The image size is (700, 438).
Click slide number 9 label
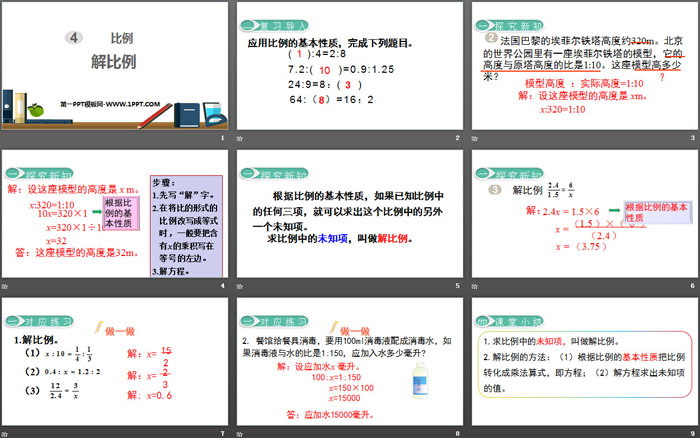(693, 434)
